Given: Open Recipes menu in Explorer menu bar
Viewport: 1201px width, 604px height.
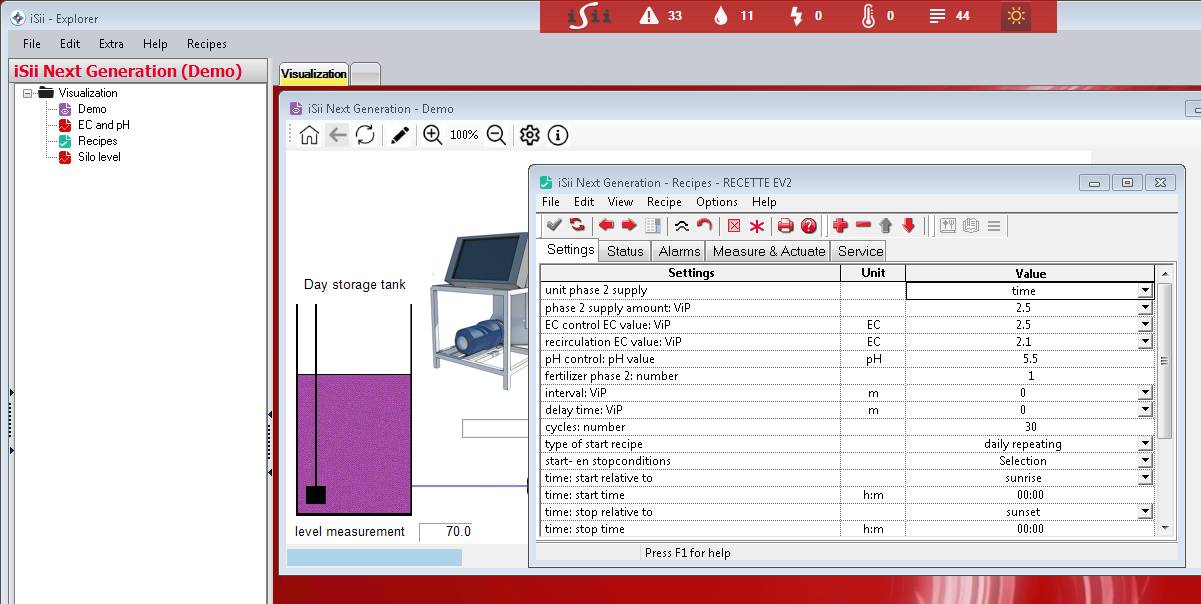Looking at the screenshot, I should pyautogui.click(x=207, y=44).
